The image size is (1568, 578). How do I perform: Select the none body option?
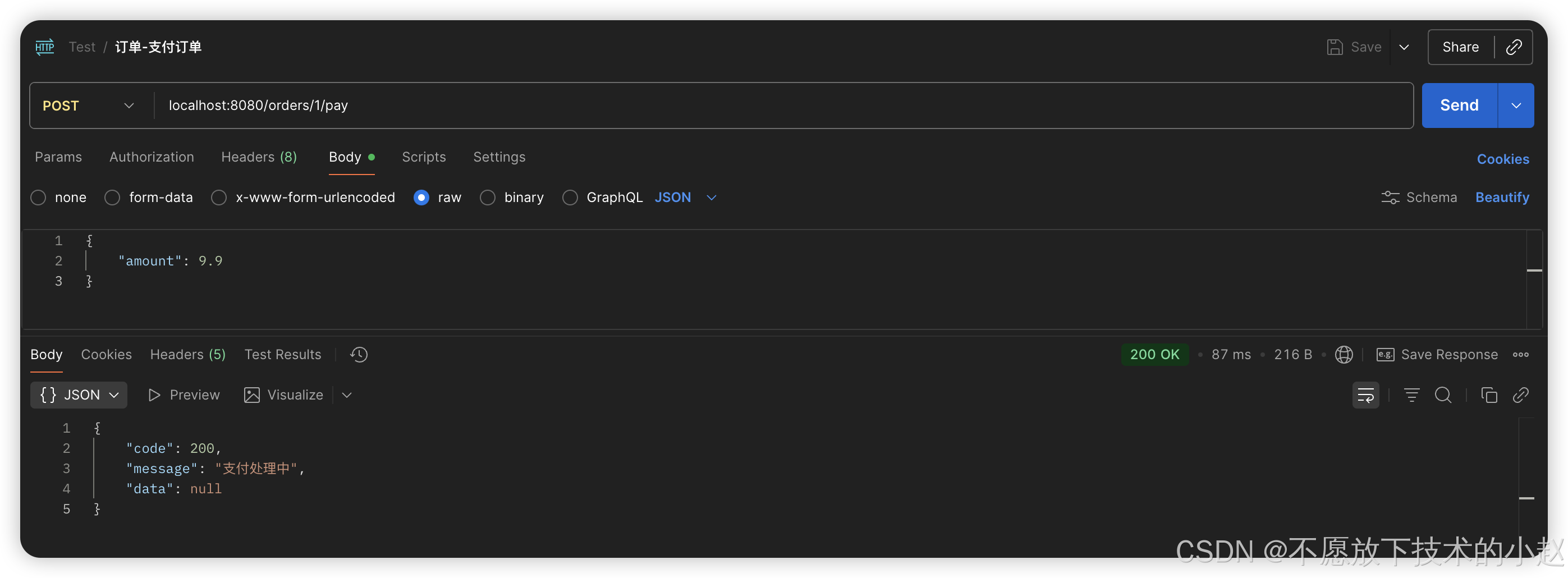click(x=38, y=197)
